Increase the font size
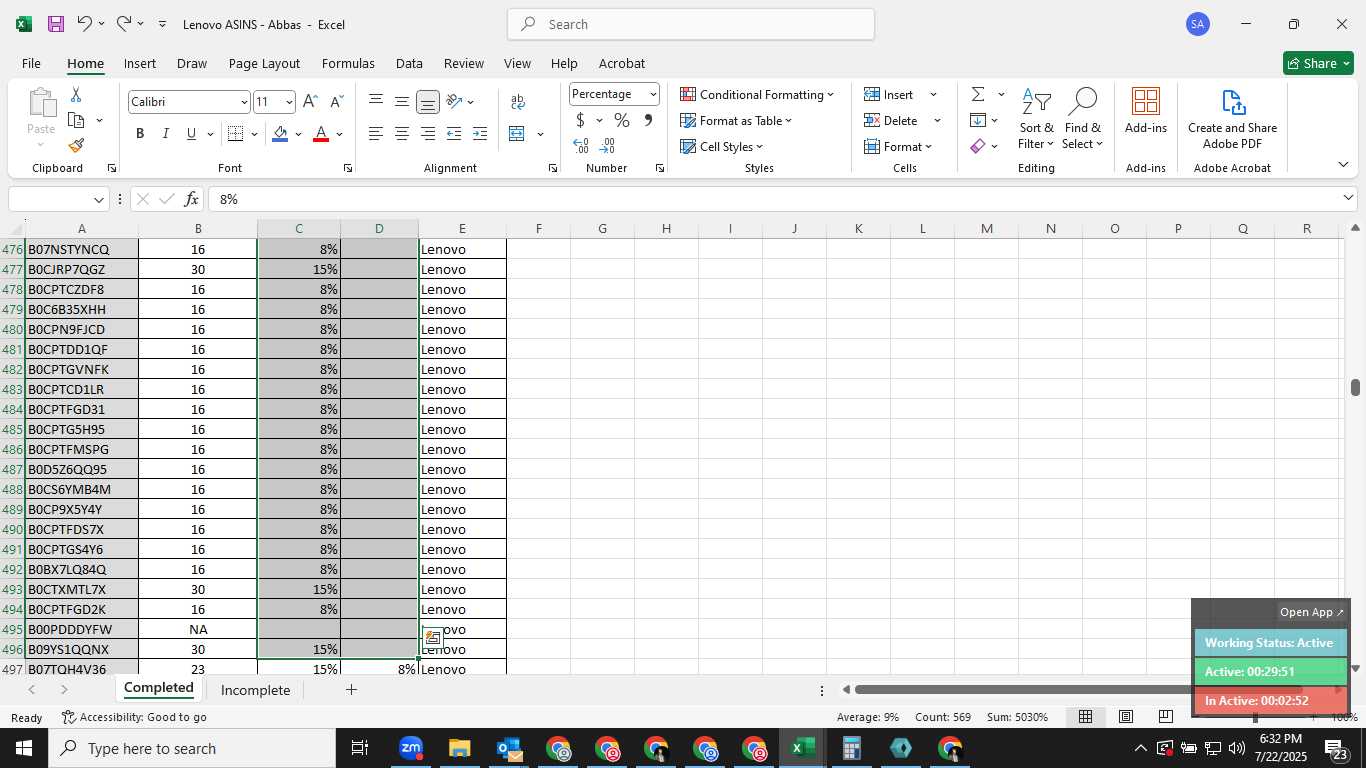This screenshot has height=768, width=1366. click(x=310, y=102)
